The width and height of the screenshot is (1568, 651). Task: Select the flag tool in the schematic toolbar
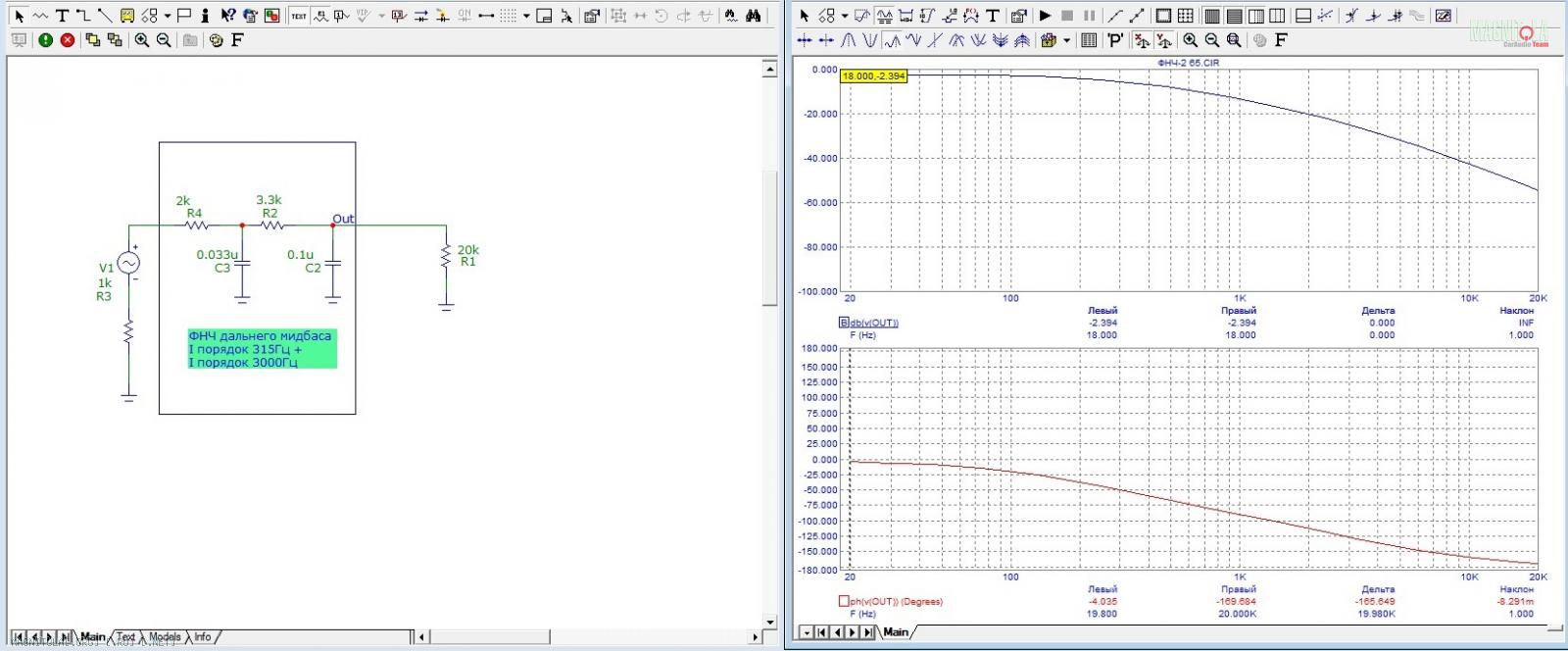point(183,16)
